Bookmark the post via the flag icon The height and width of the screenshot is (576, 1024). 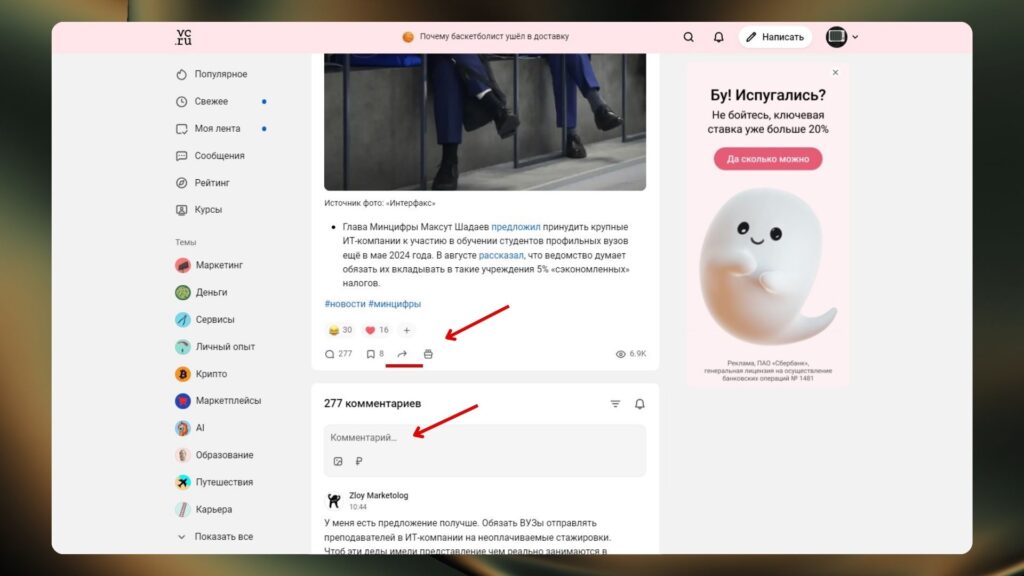(370, 353)
